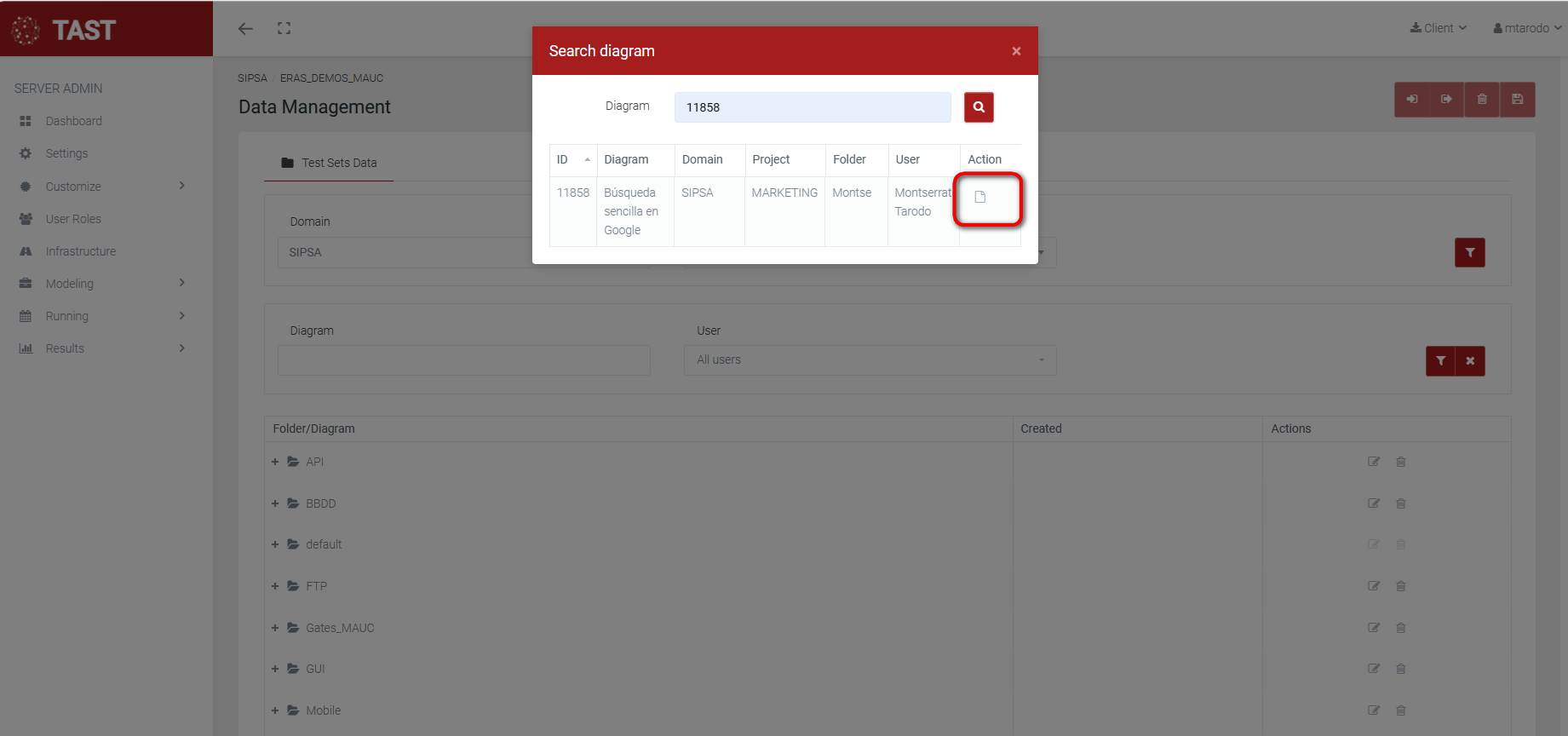Edit the API folder row
Viewport: 1568px width, 736px height.
[1373, 462]
